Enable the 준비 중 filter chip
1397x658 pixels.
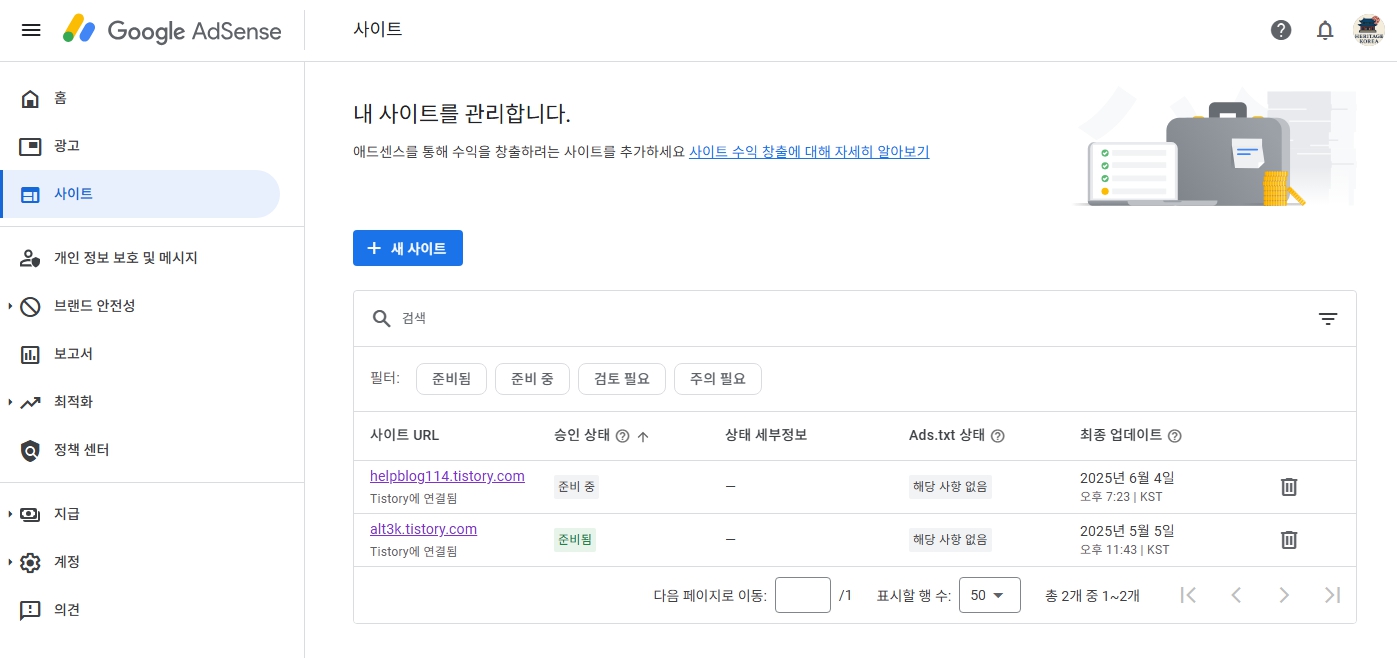[532, 379]
